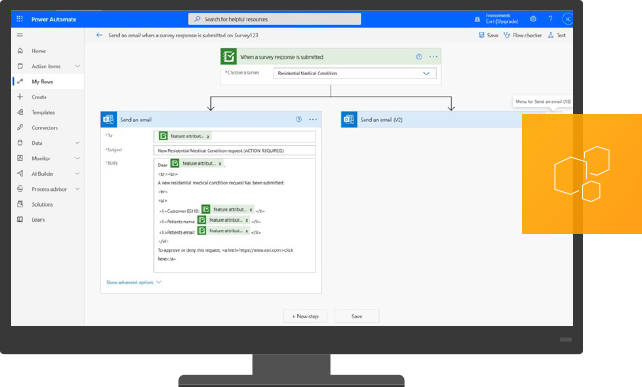
Task: Remove the Customer ESI ID attribute token
Action: (251, 210)
